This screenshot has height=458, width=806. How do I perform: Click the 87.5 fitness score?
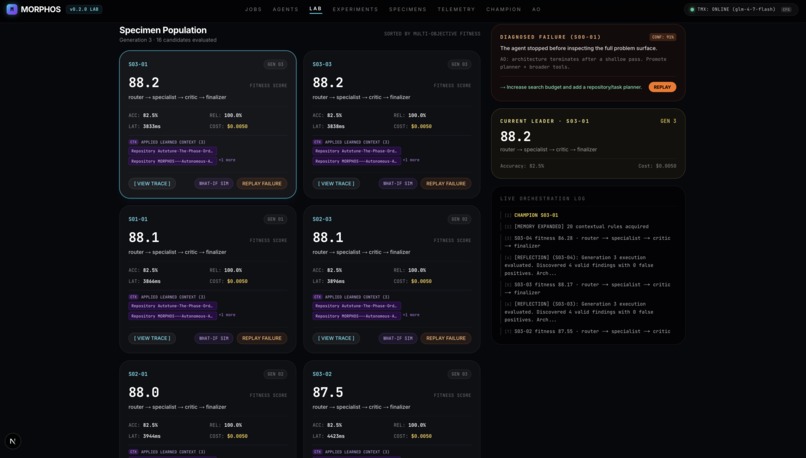click(x=327, y=392)
